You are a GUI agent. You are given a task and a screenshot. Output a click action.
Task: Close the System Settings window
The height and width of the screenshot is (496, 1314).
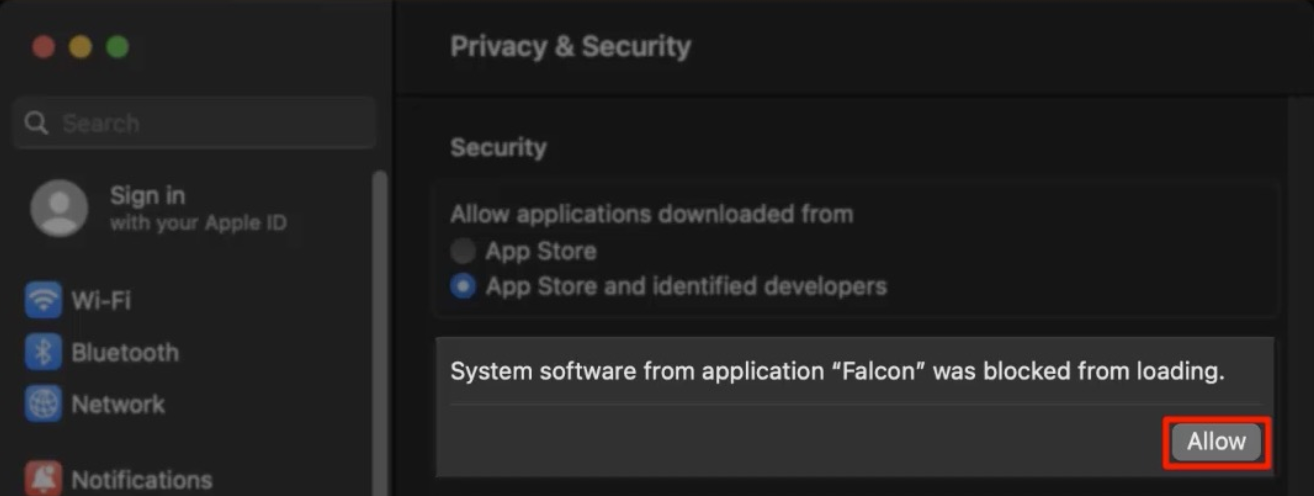tap(43, 47)
